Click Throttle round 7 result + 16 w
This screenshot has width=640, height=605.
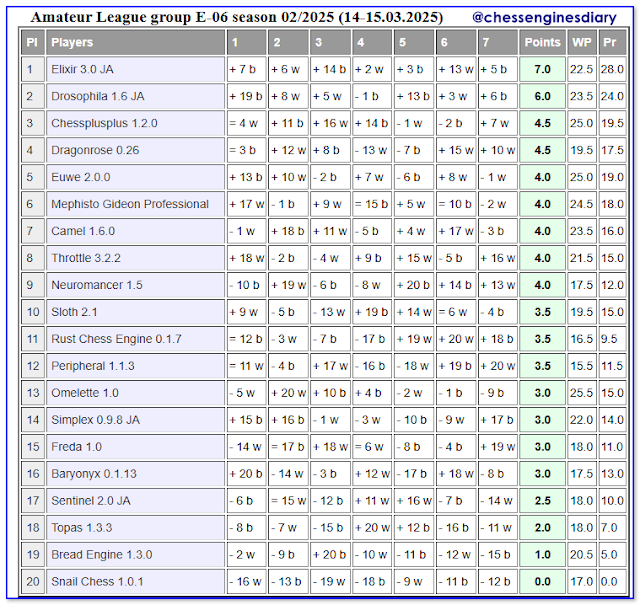[498, 258]
